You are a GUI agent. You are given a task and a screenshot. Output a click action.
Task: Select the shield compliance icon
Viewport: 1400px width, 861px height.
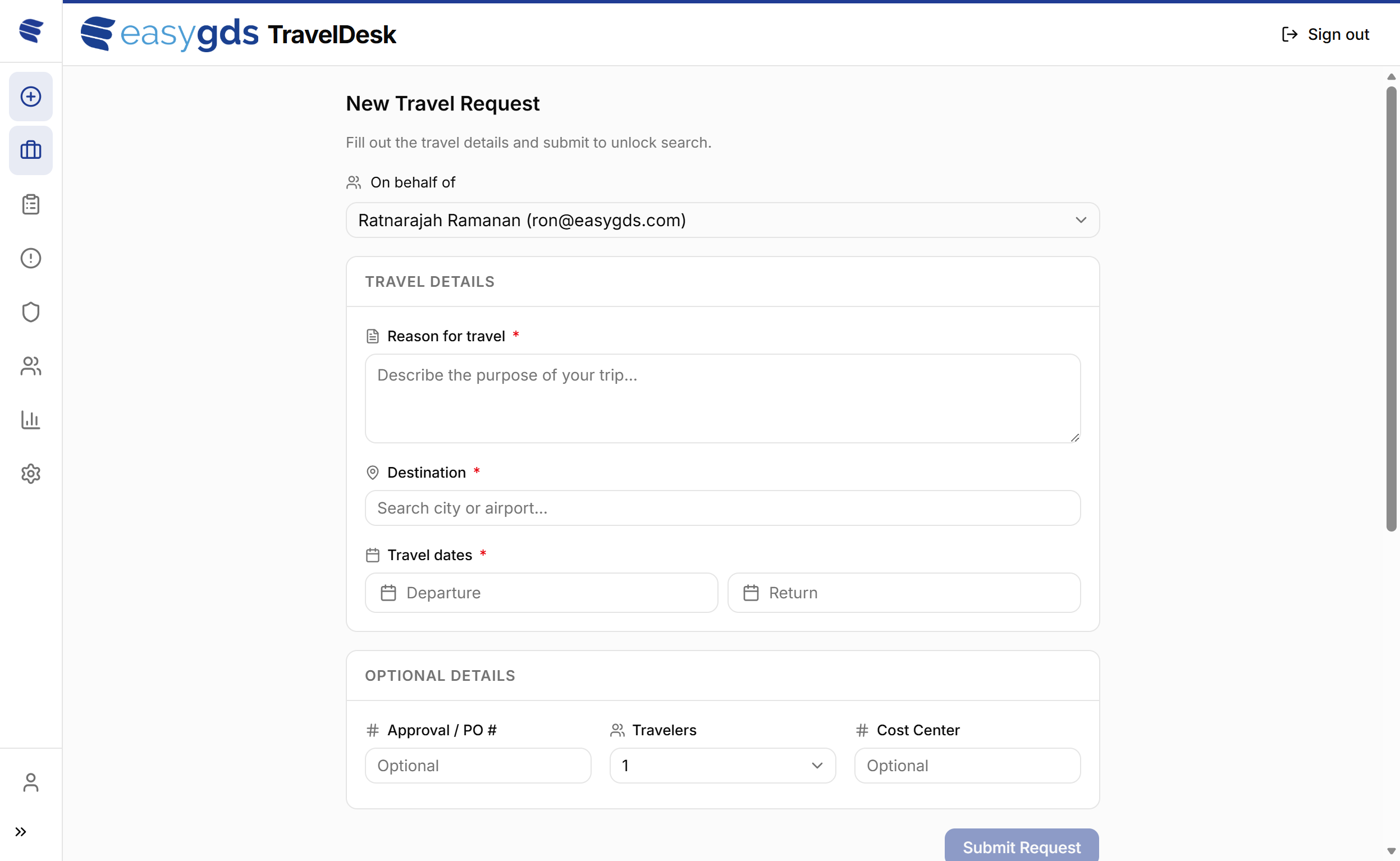(30, 312)
